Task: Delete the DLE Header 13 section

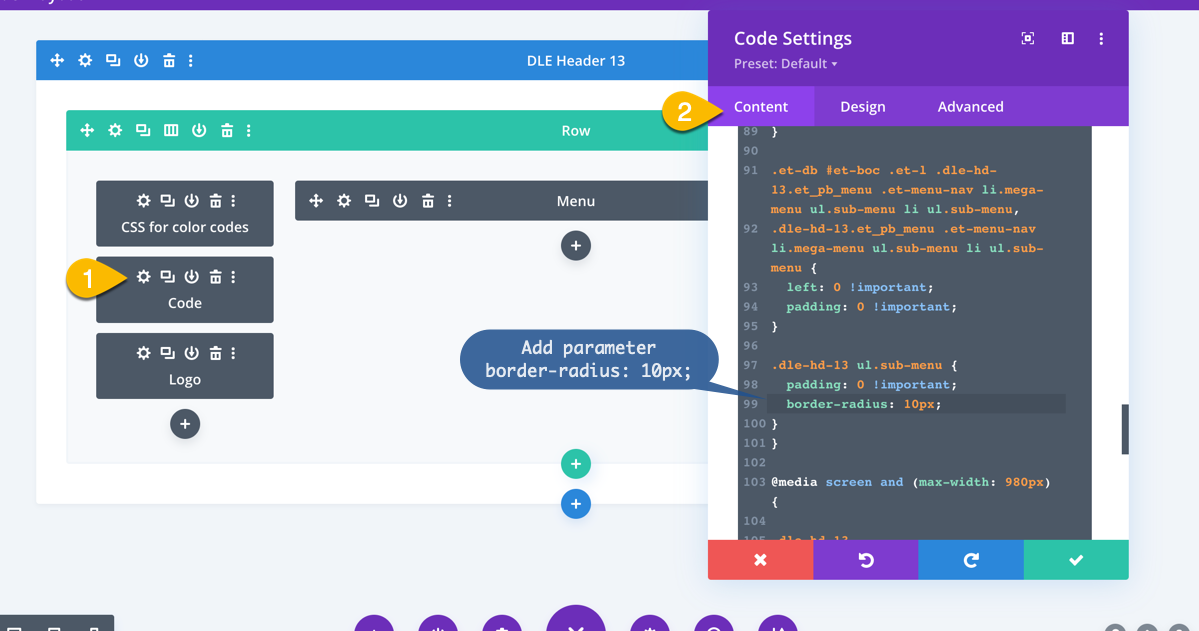Action: (x=169, y=60)
